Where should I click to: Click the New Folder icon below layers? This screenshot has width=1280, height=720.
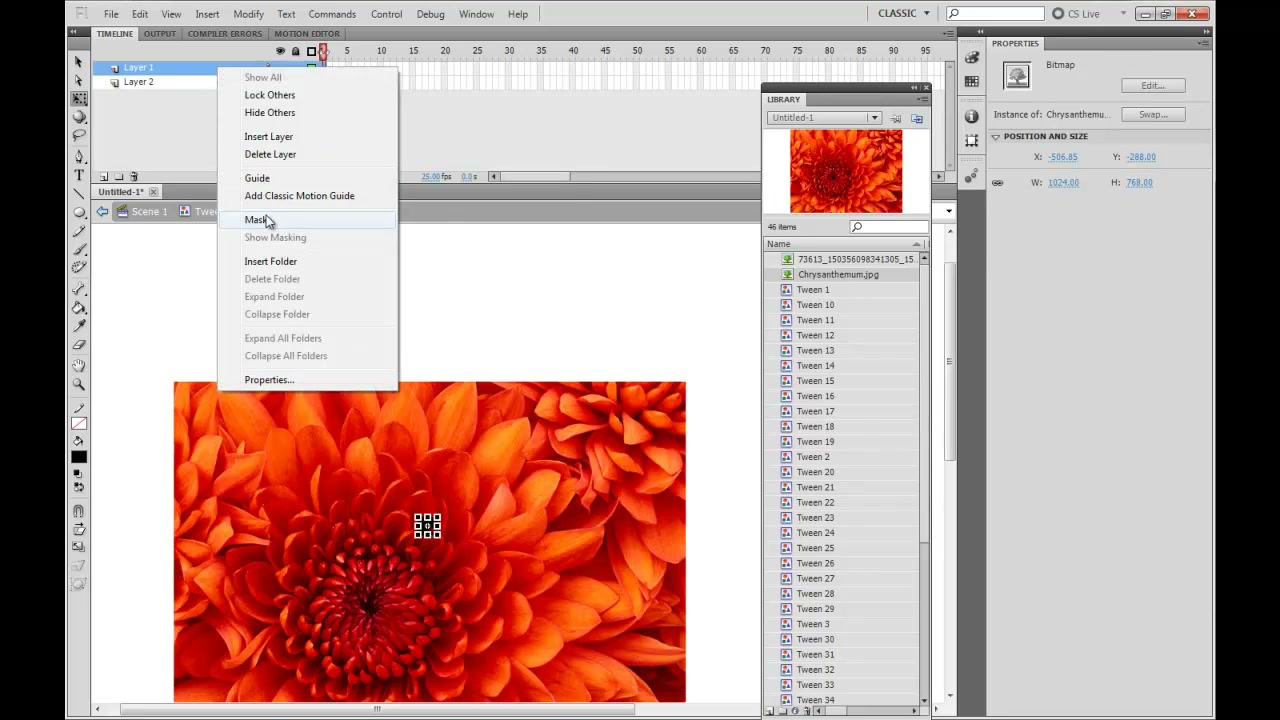(x=119, y=177)
